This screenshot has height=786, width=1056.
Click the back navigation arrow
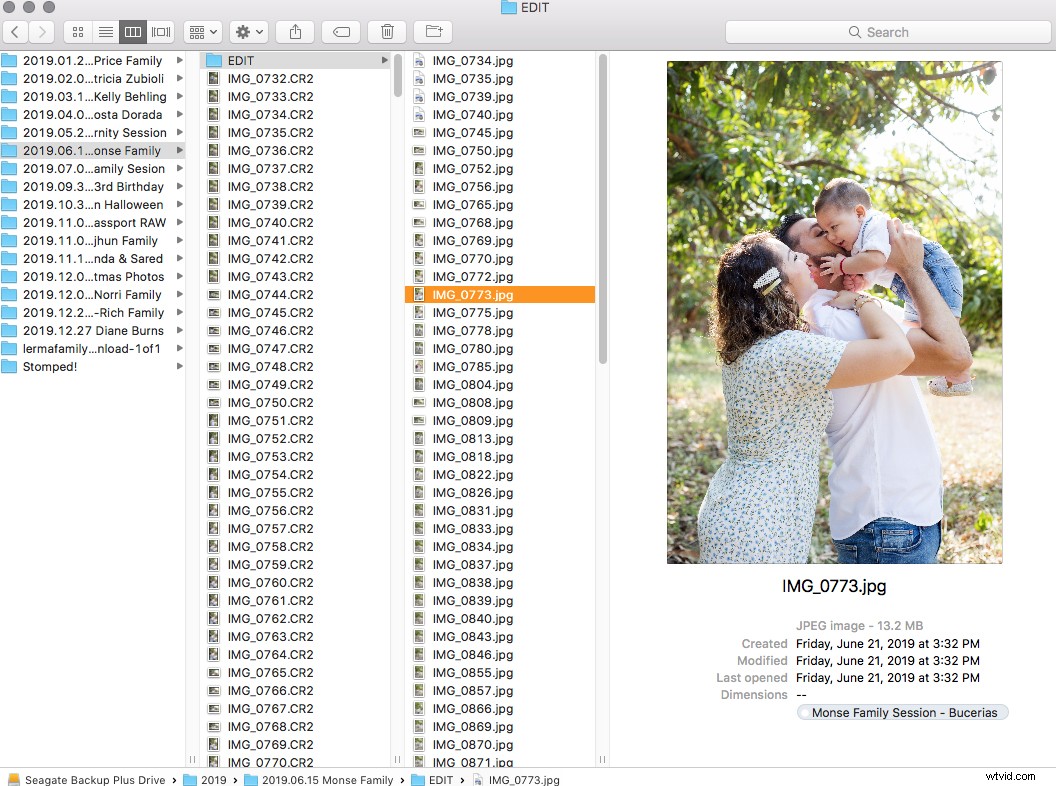click(x=15, y=31)
